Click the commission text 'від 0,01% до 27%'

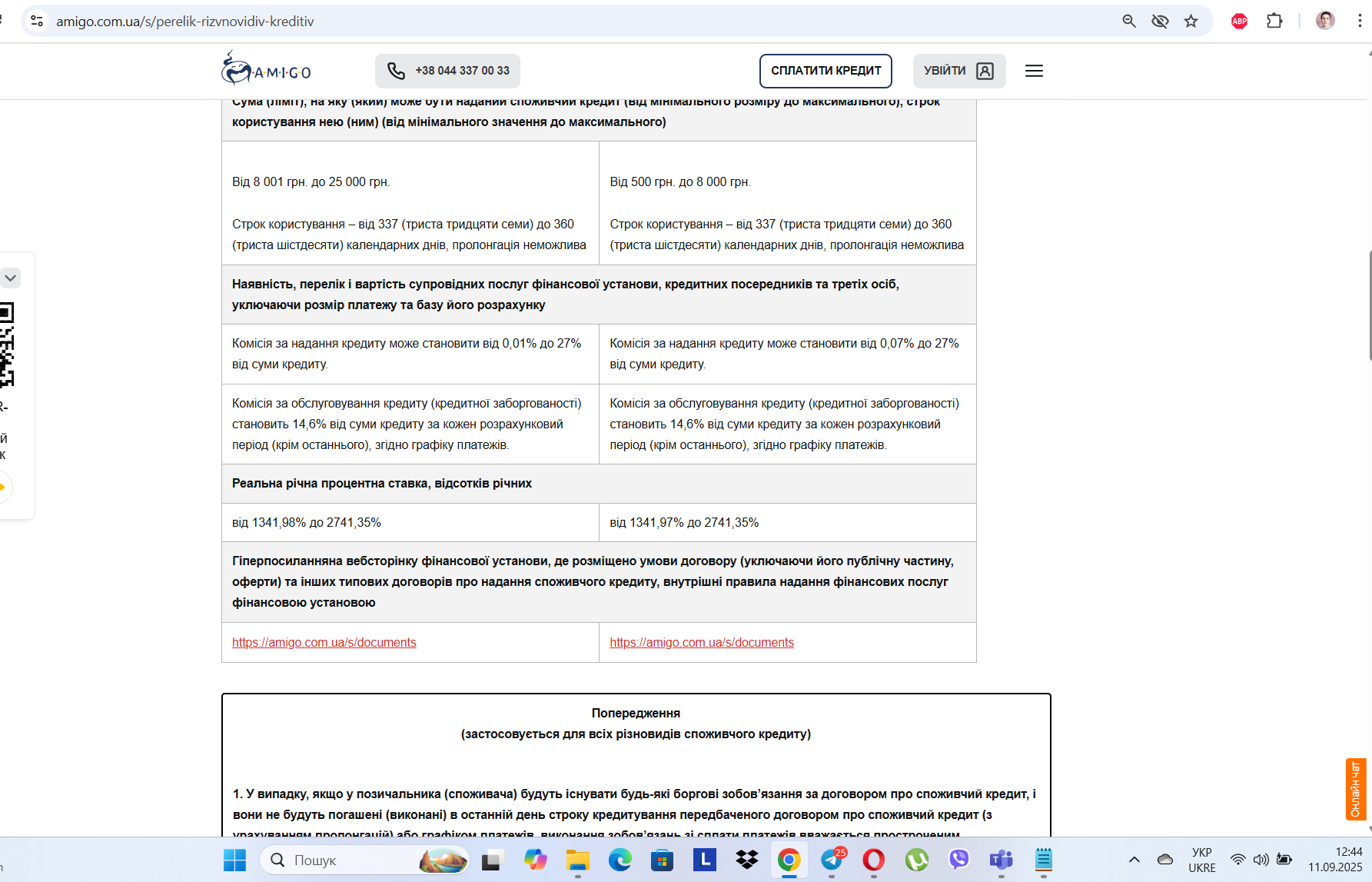click(532, 344)
